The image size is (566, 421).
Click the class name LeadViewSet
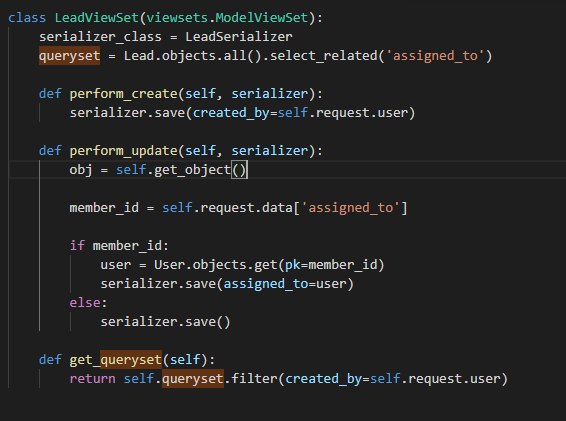pos(96,18)
